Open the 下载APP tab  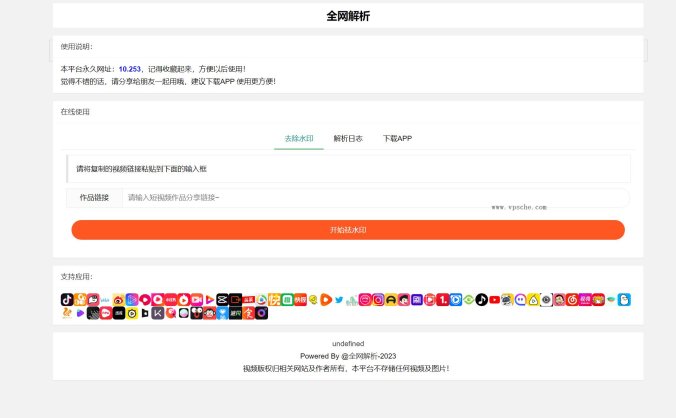coord(397,138)
